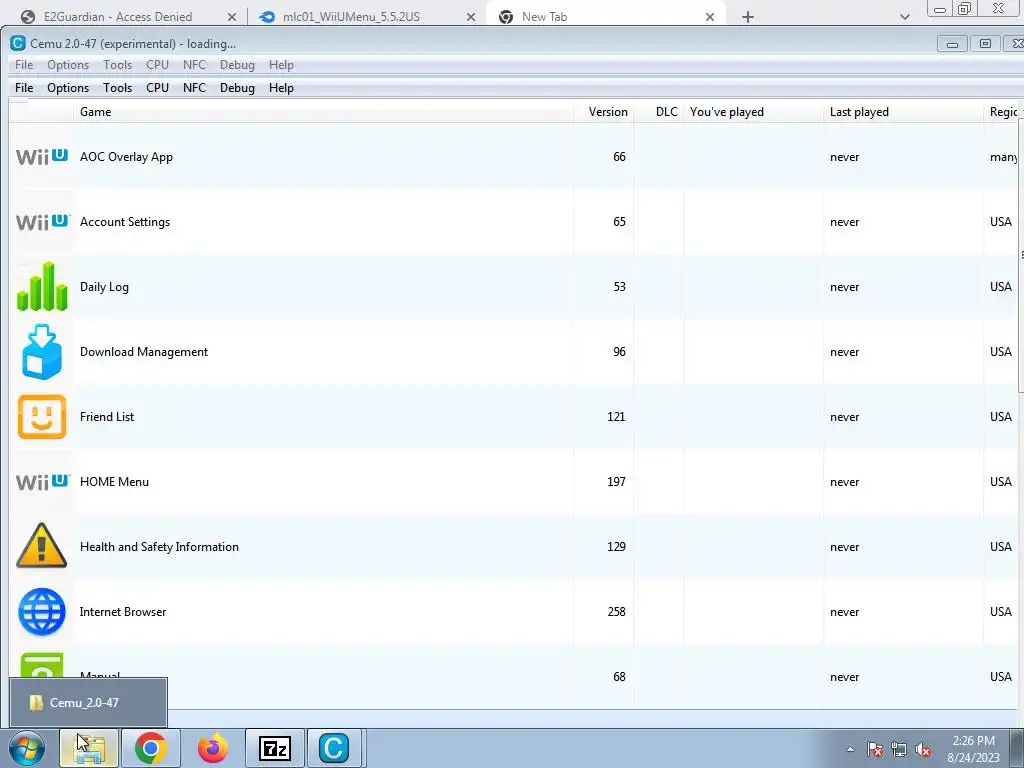This screenshot has width=1024, height=768.
Task: Close the E2Guardian tab
Action: [x=232, y=17]
